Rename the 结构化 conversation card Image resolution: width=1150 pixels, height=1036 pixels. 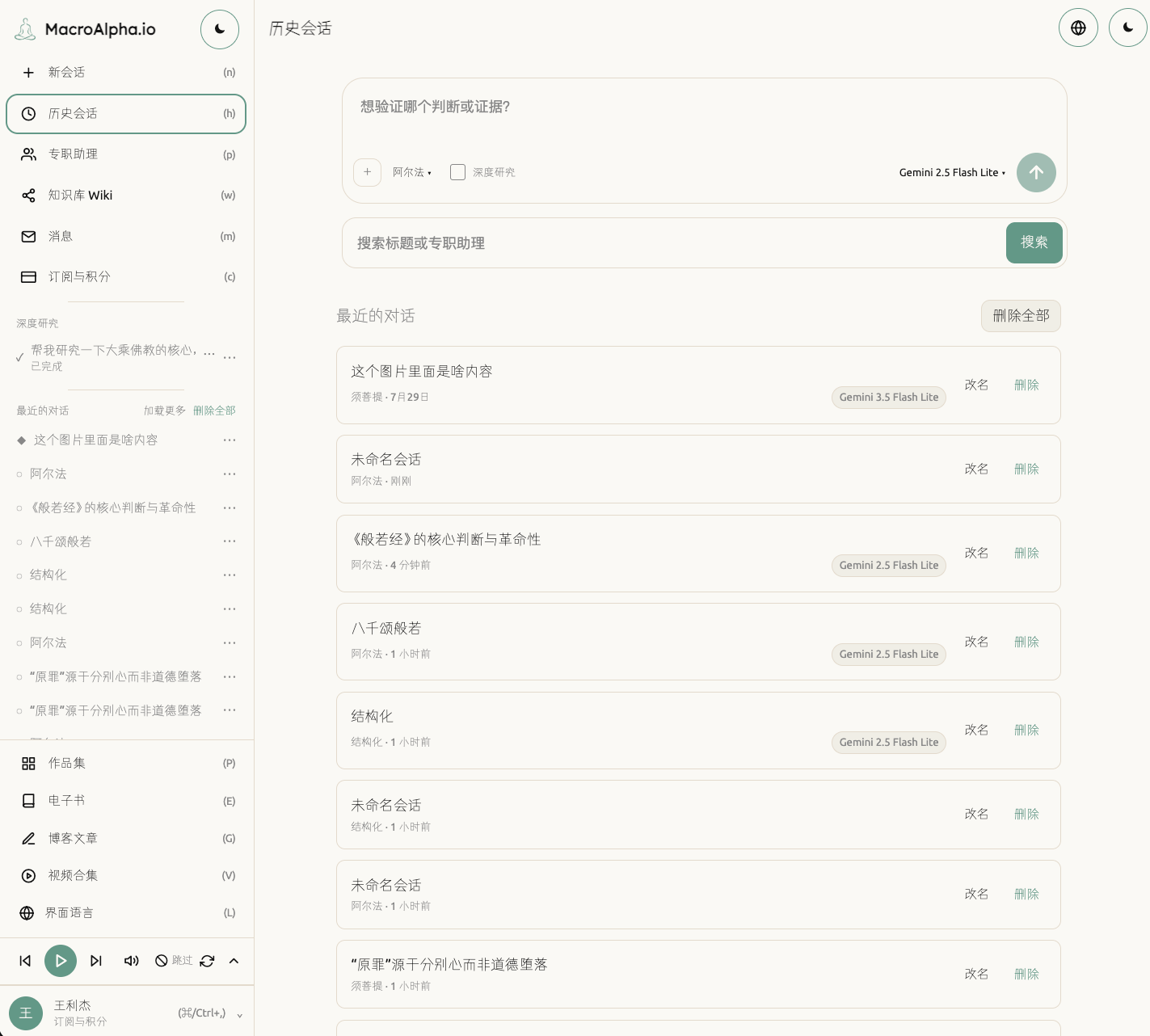click(976, 731)
